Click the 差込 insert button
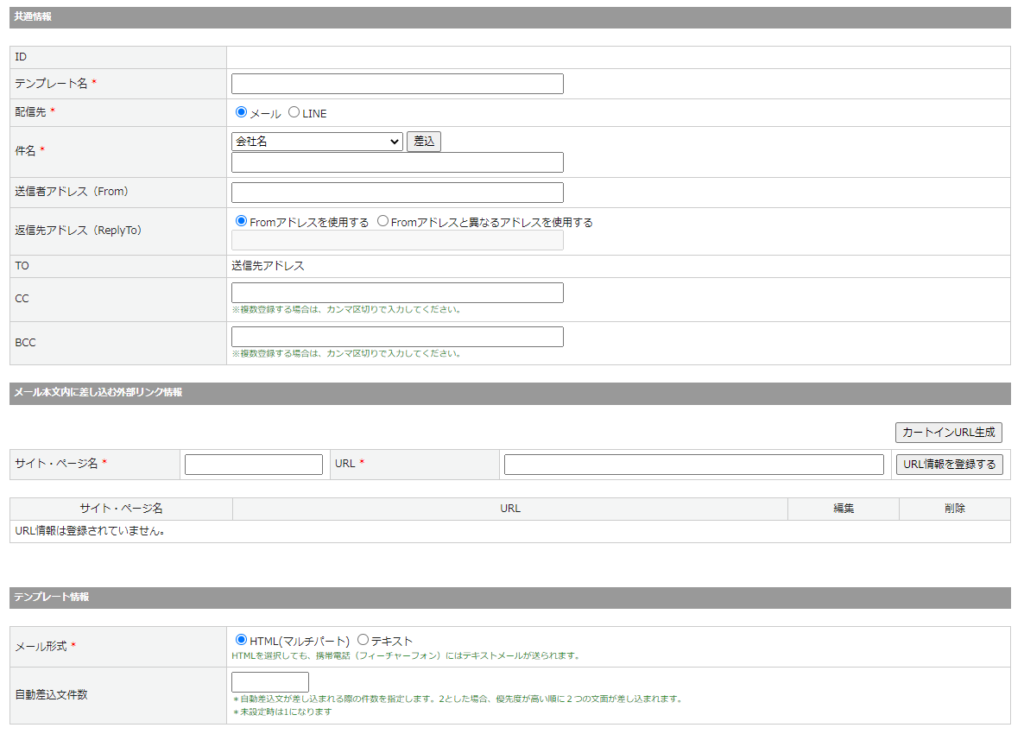This screenshot has height=734, width=1024. click(x=424, y=142)
